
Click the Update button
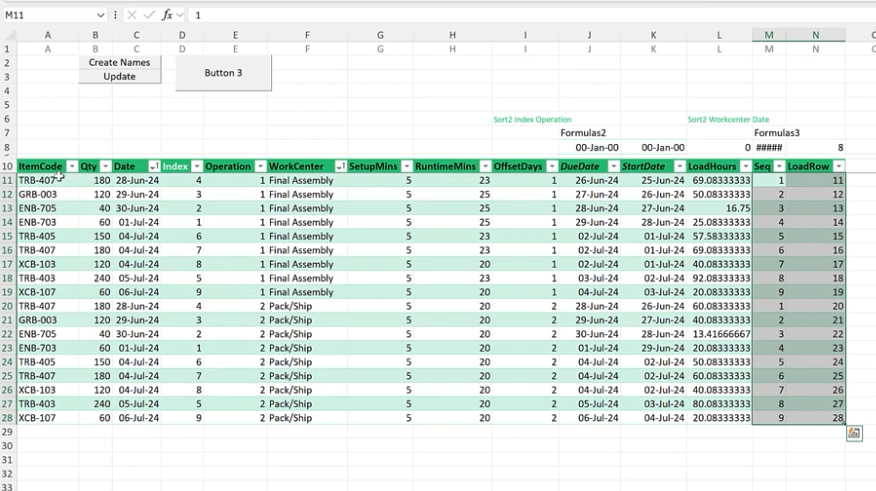point(120,77)
